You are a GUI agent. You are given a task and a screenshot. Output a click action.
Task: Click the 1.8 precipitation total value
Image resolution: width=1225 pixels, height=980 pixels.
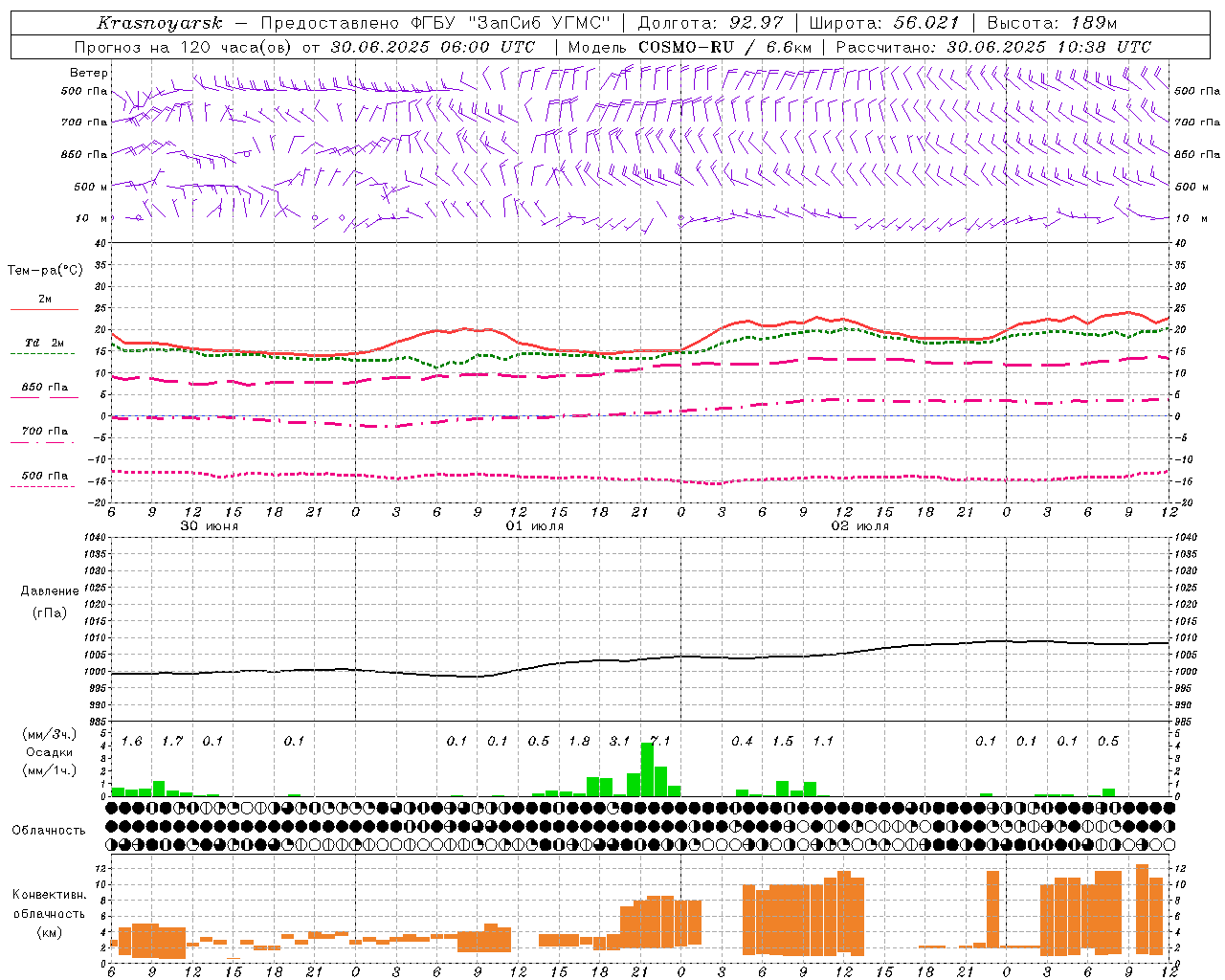[579, 741]
